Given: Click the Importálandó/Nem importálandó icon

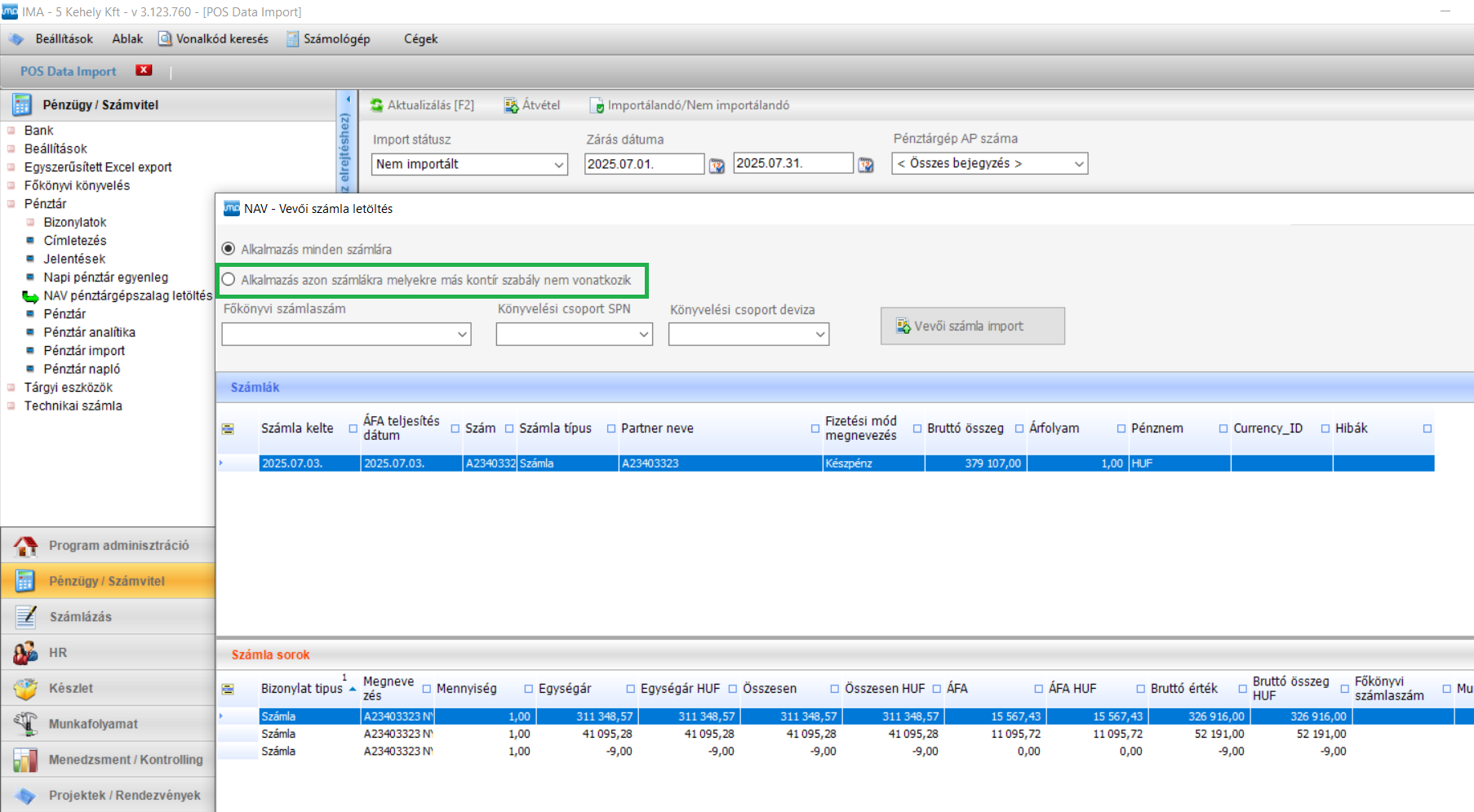Looking at the screenshot, I should pyautogui.click(x=597, y=105).
